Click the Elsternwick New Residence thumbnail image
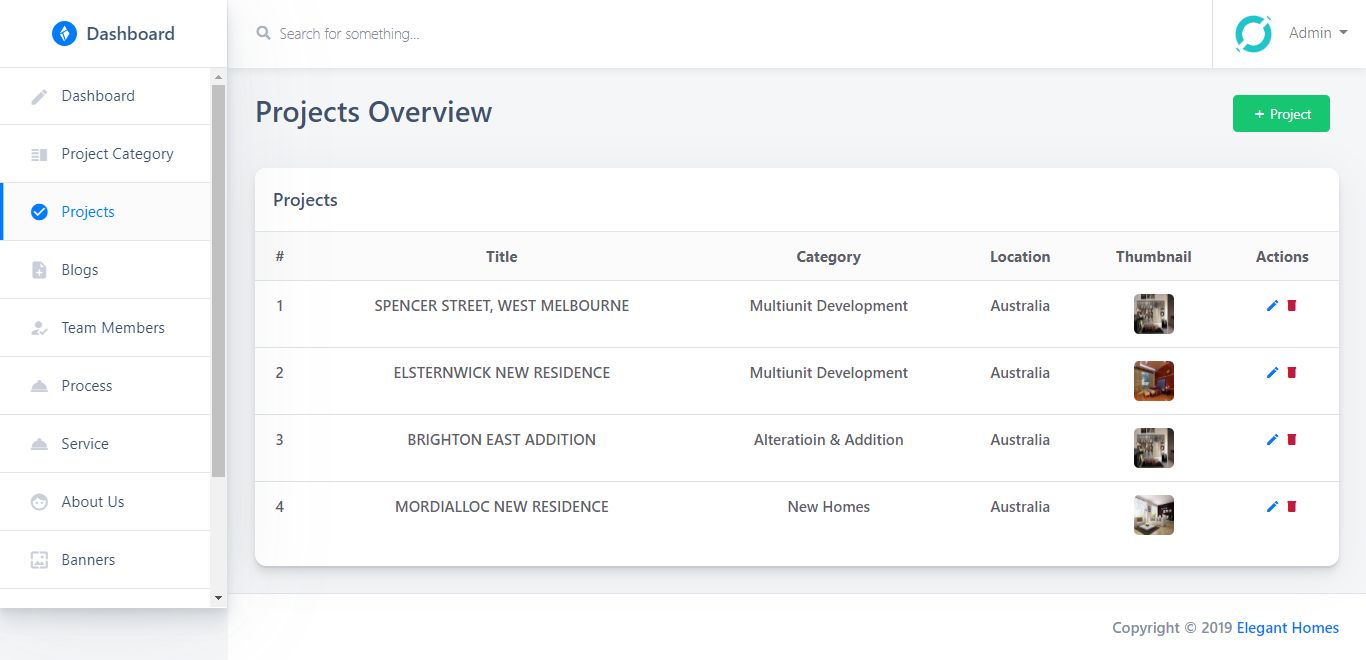This screenshot has width=1366, height=660. coord(1154,381)
